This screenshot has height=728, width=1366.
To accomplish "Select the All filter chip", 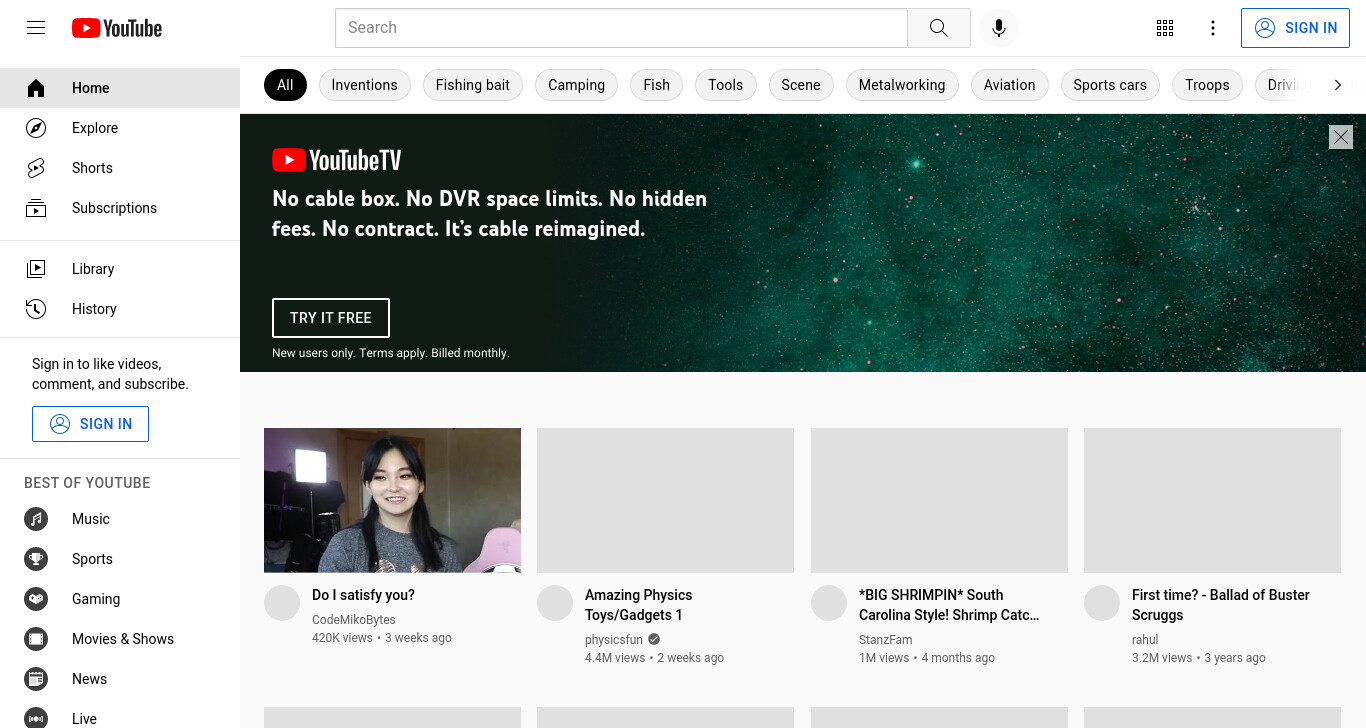I will [285, 85].
